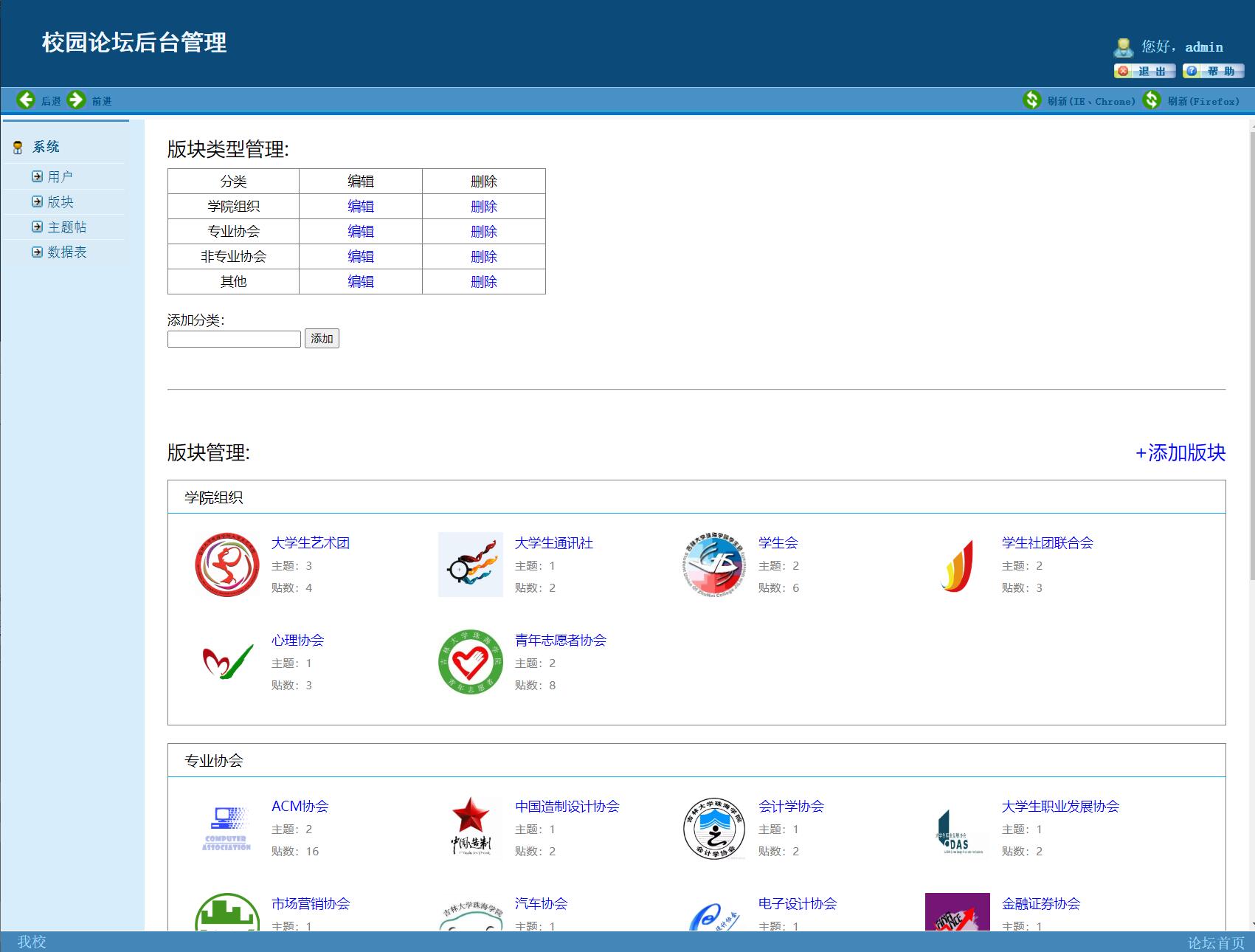
Task: Click the 刷新(Firefox) refresh icon
Action: pyautogui.click(x=1152, y=100)
